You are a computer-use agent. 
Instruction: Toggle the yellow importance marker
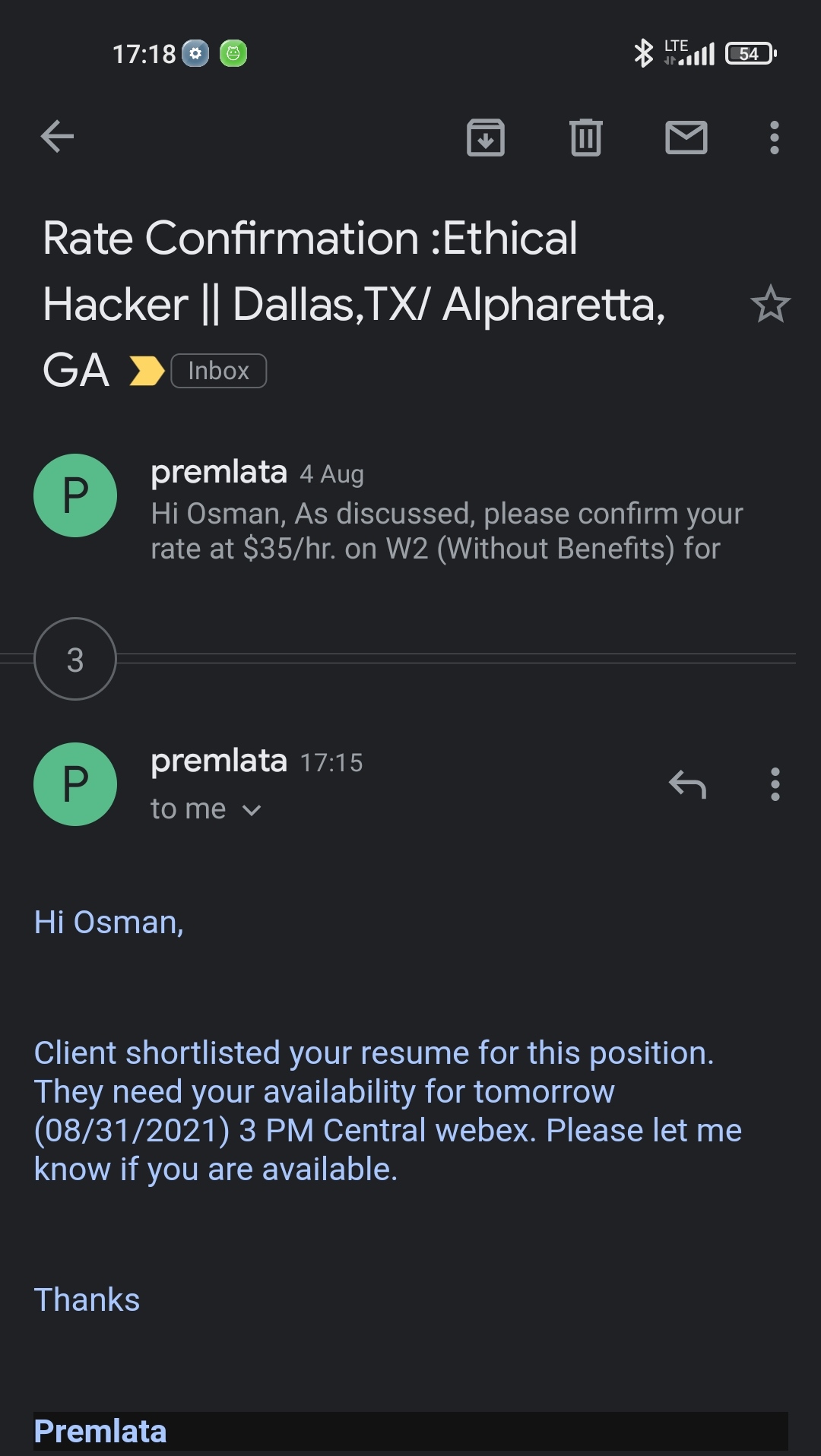coord(147,371)
